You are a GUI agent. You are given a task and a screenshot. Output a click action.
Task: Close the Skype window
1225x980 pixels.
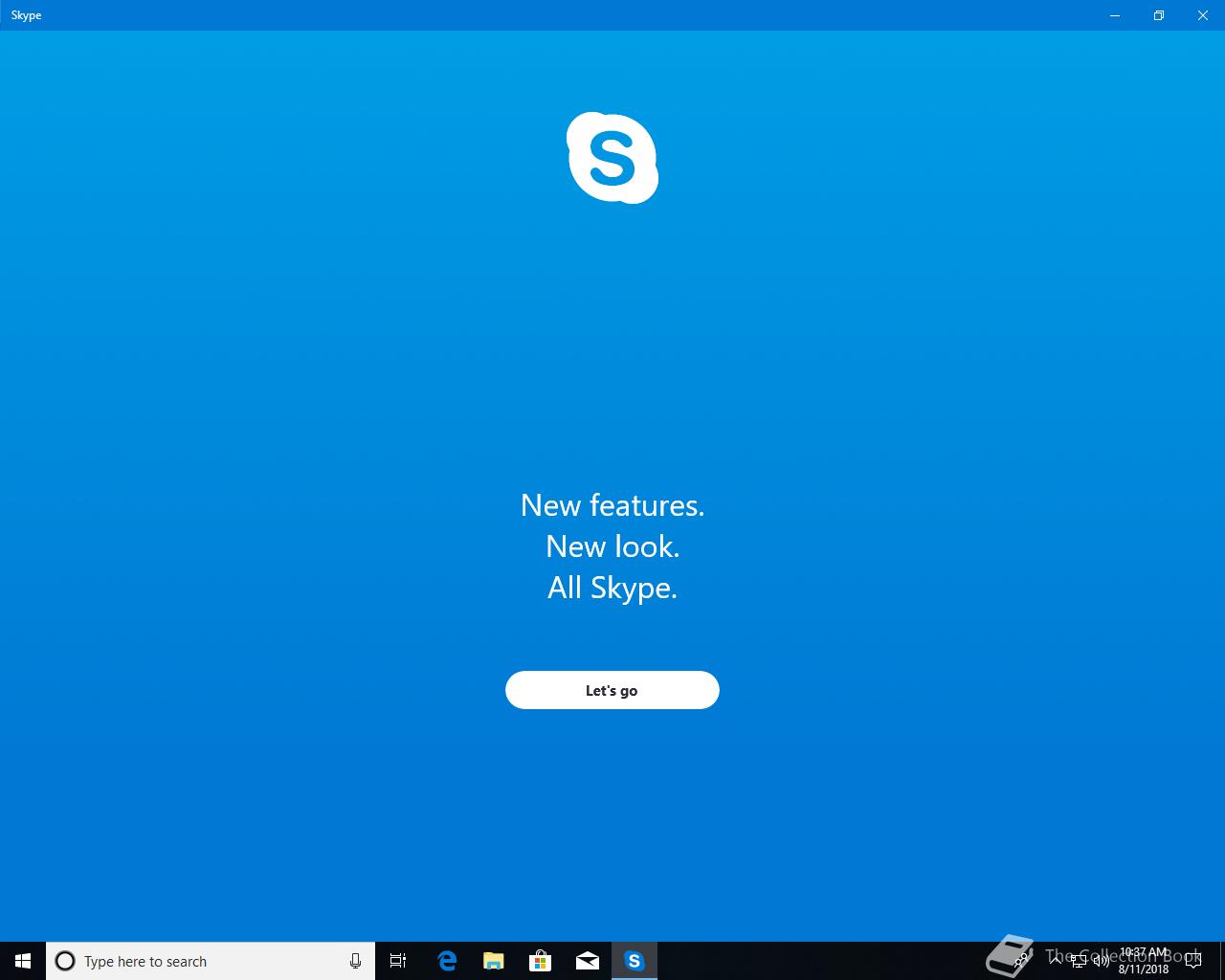1203,15
